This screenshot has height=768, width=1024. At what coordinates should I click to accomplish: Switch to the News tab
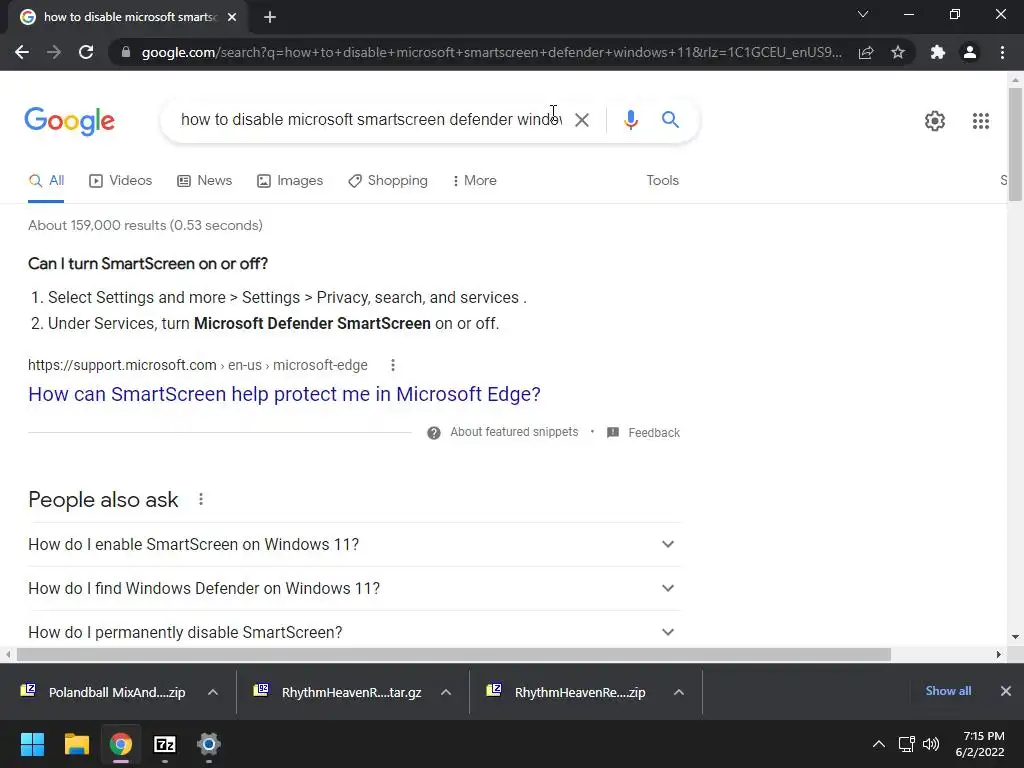coord(204,181)
